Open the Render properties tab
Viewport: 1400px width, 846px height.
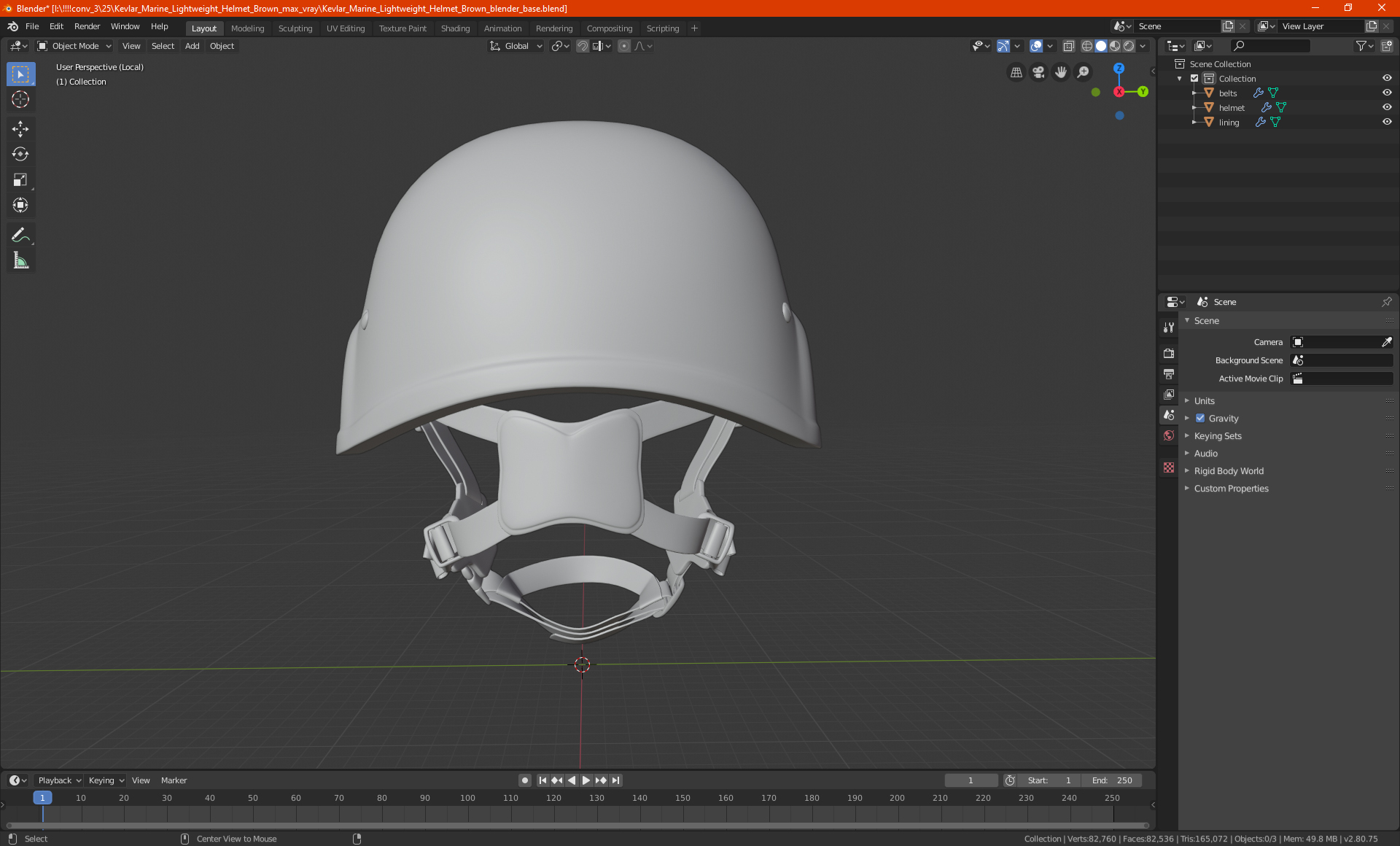[x=1169, y=354]
